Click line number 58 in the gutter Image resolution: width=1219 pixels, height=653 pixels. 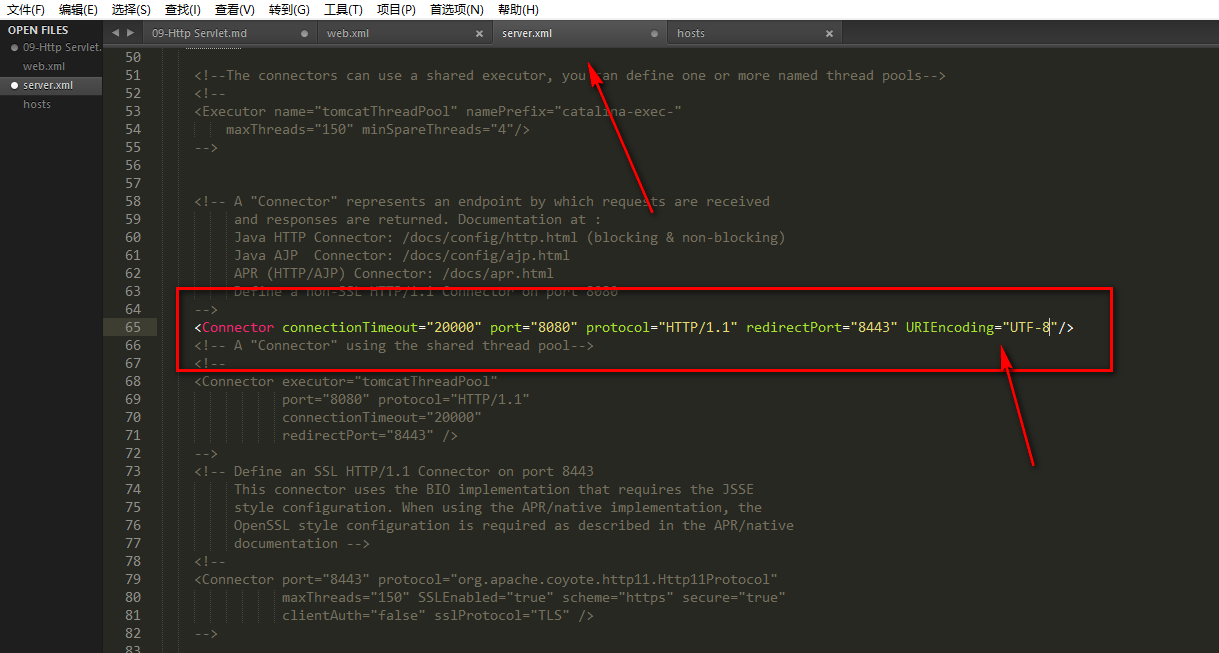tap(134, 201)
